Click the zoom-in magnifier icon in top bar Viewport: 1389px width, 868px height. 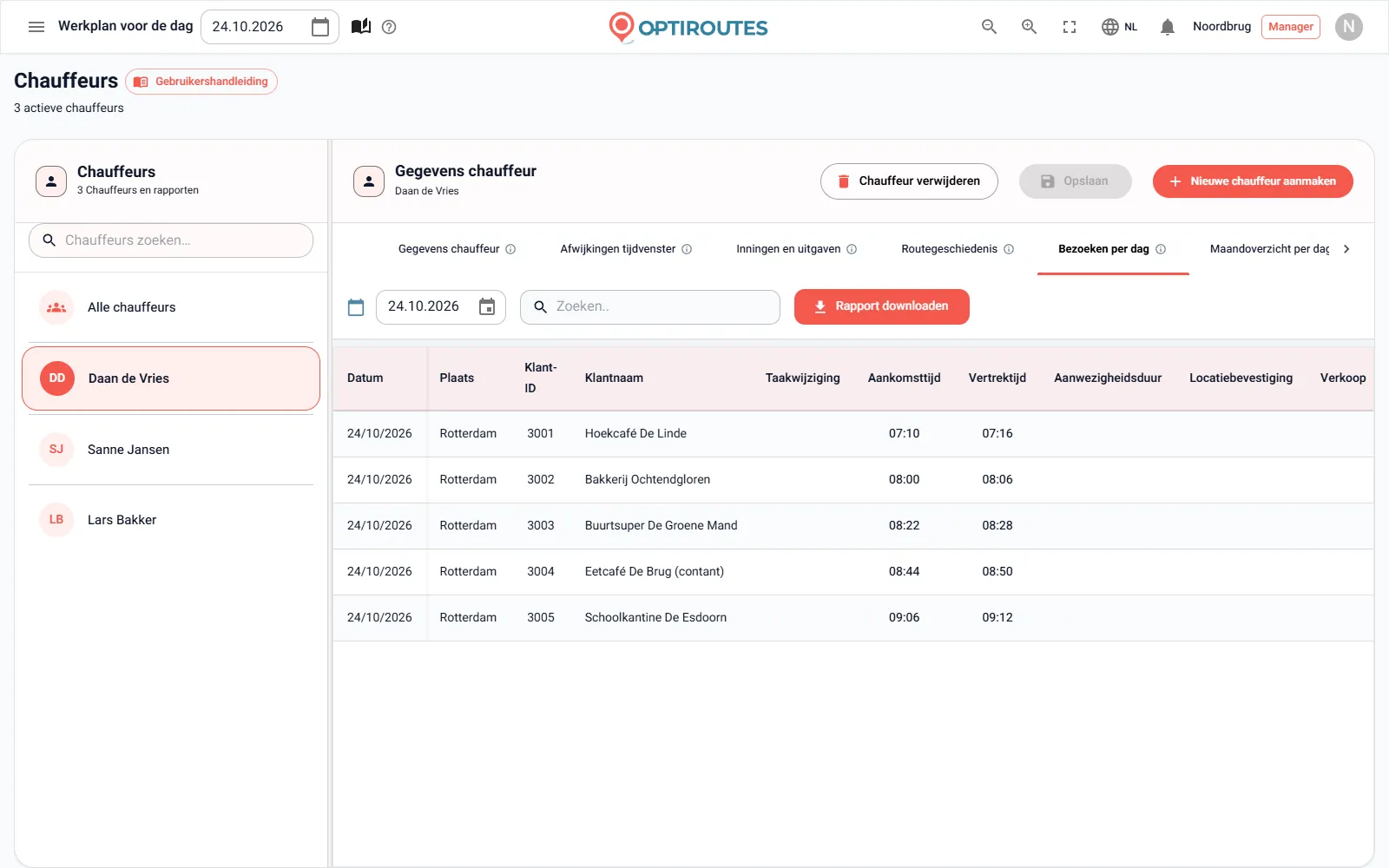click(1029, 27)
